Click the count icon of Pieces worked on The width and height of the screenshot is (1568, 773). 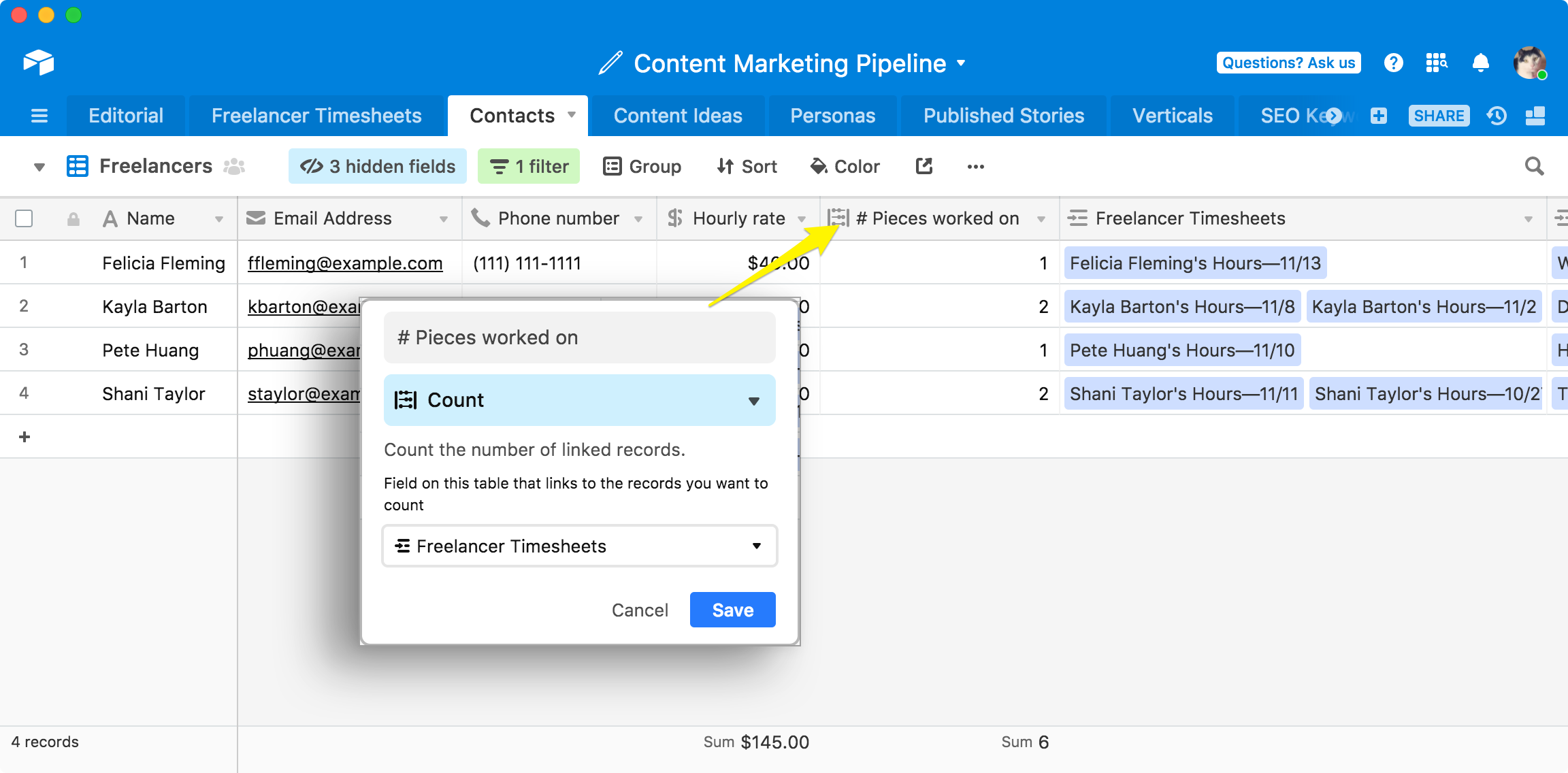pyautogui.click(x=838, y=218)
